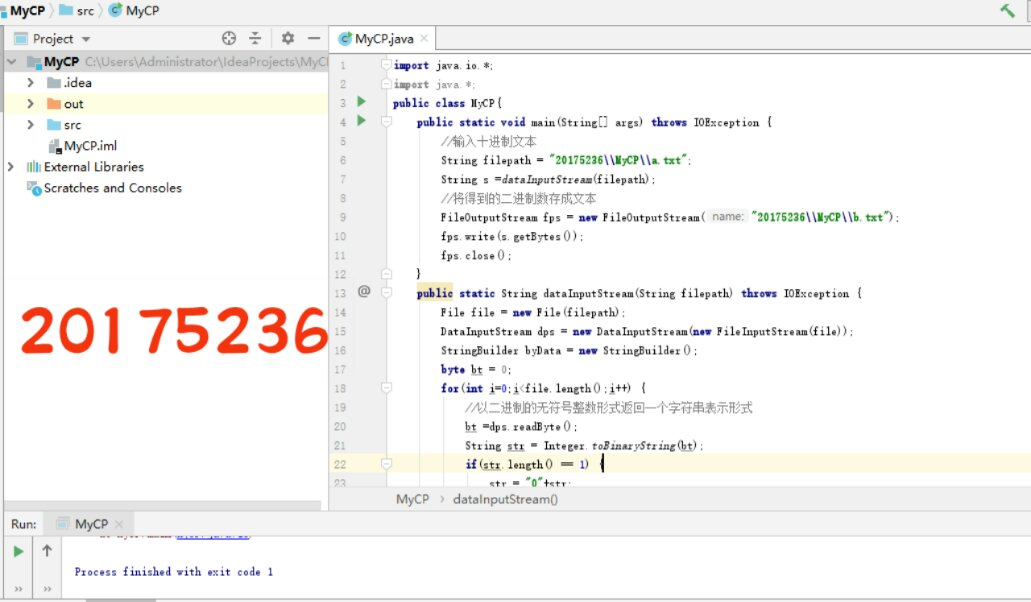Select the MyCP run tab
This screenshot has width=1031, height=602.
(91, 524)
